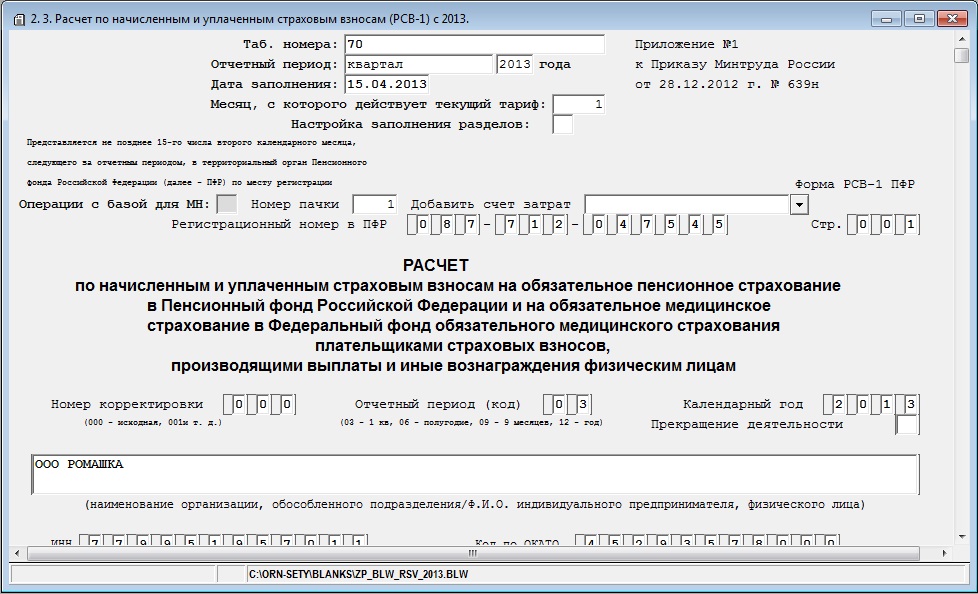
Task: Click the first cell of the ПФР registration number
Action: [x=422, y=225]
